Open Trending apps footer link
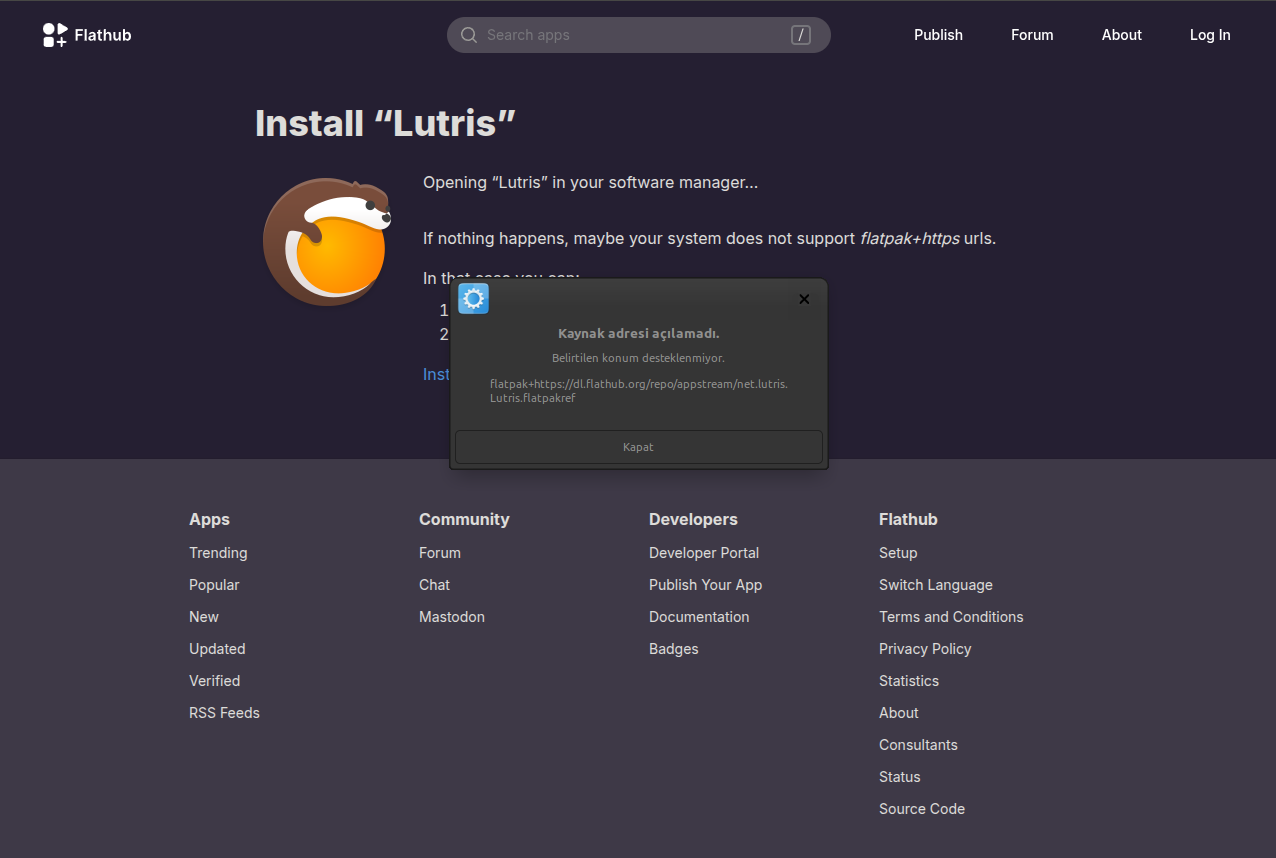1276x858 pixels. (x=218, y=553)
